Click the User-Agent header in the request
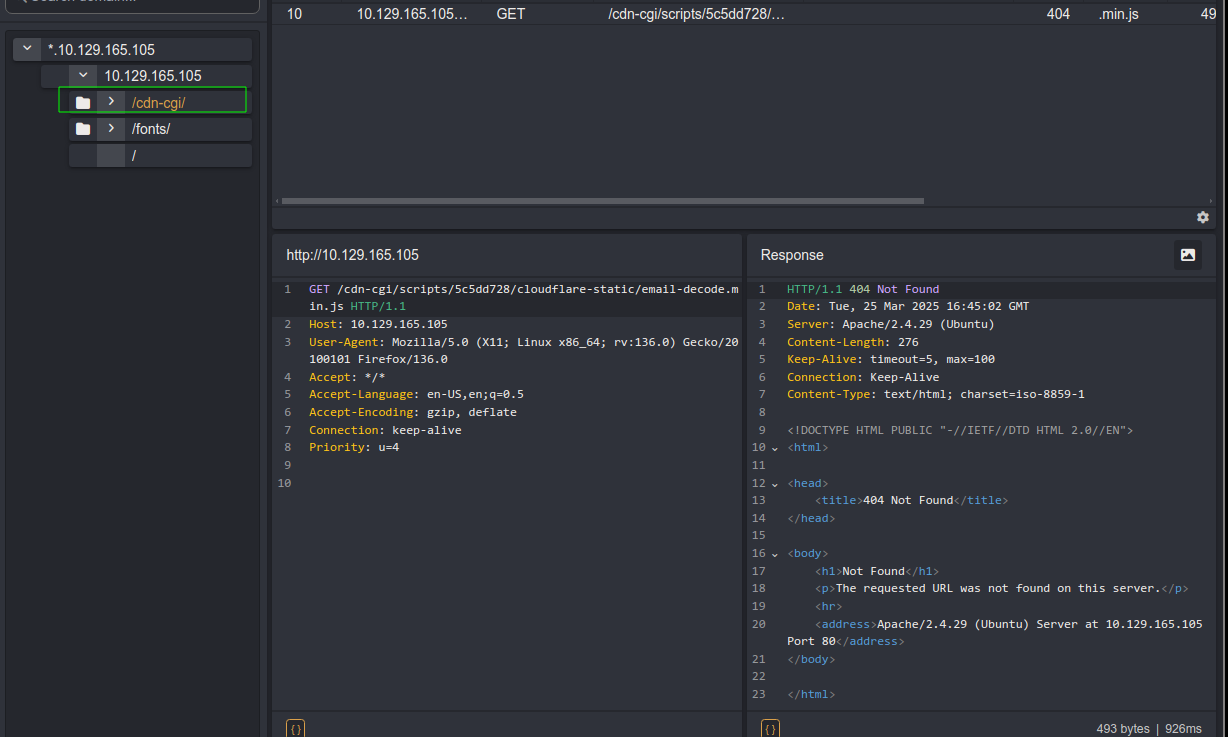 tap(524, 350)
